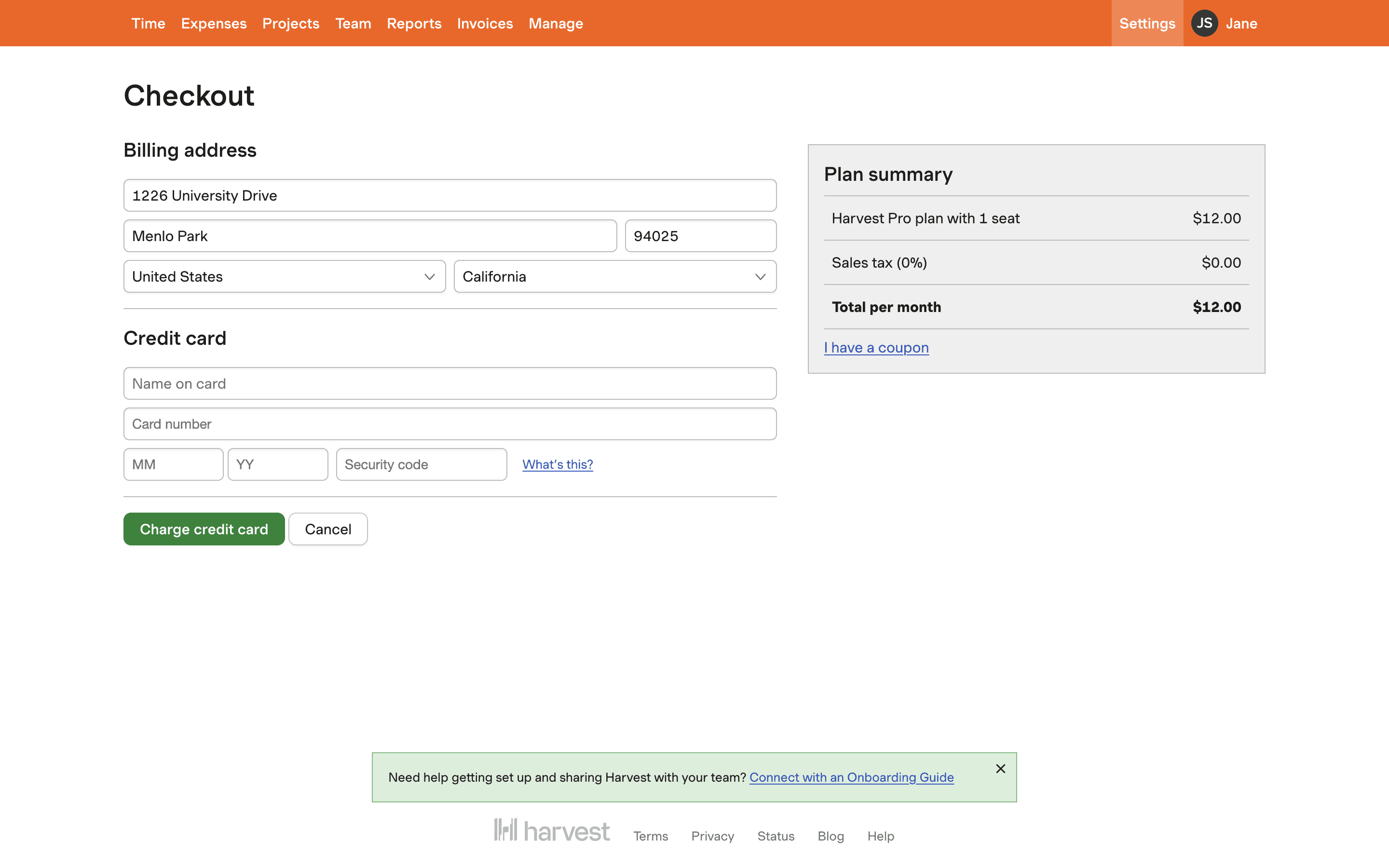Viewport: 1389px width, 868px height.
Task: Click the Charge credit card button
Action: 204,529
